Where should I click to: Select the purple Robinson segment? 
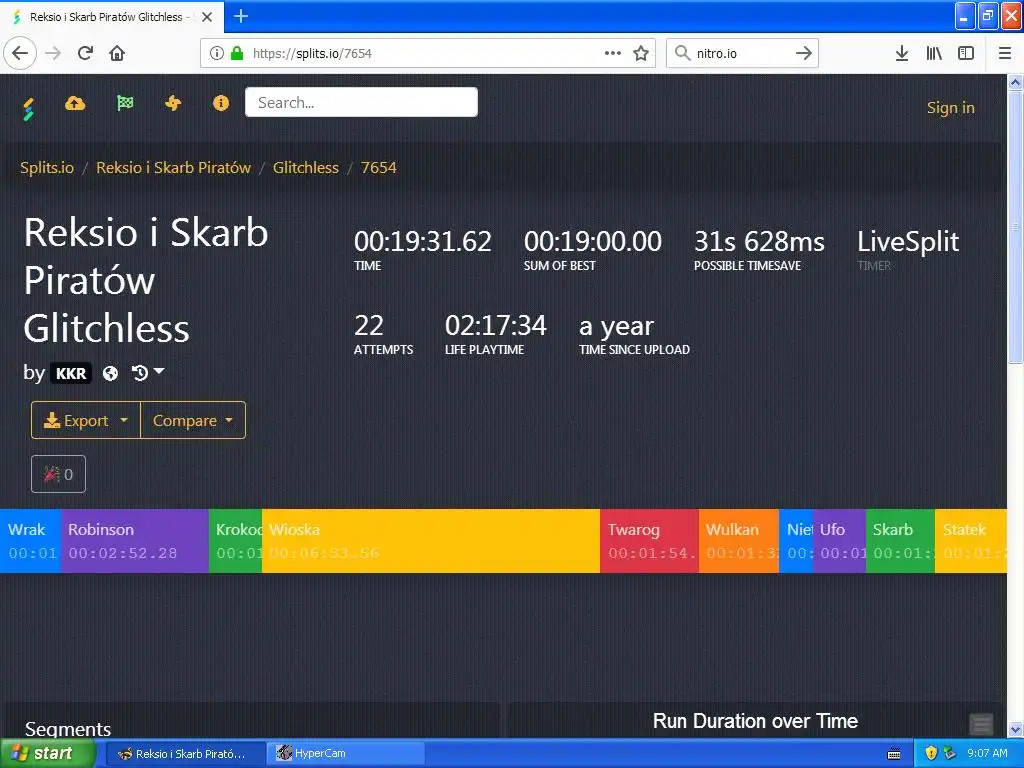(x=135, y=541)
